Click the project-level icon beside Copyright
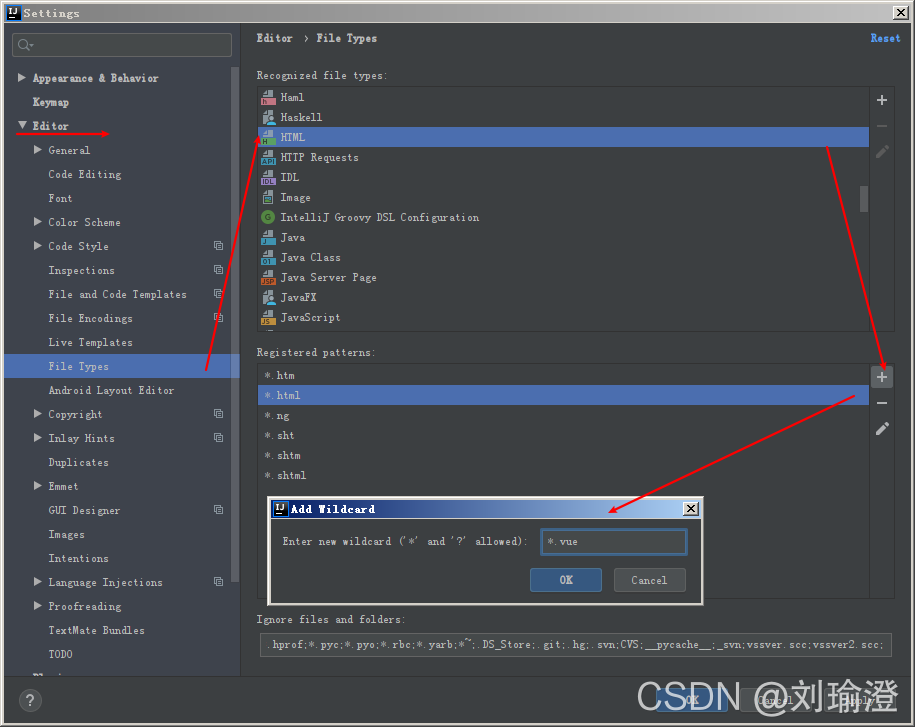Image resolution: width=915 pixels, height=727 pixels. tap(218, 414)
